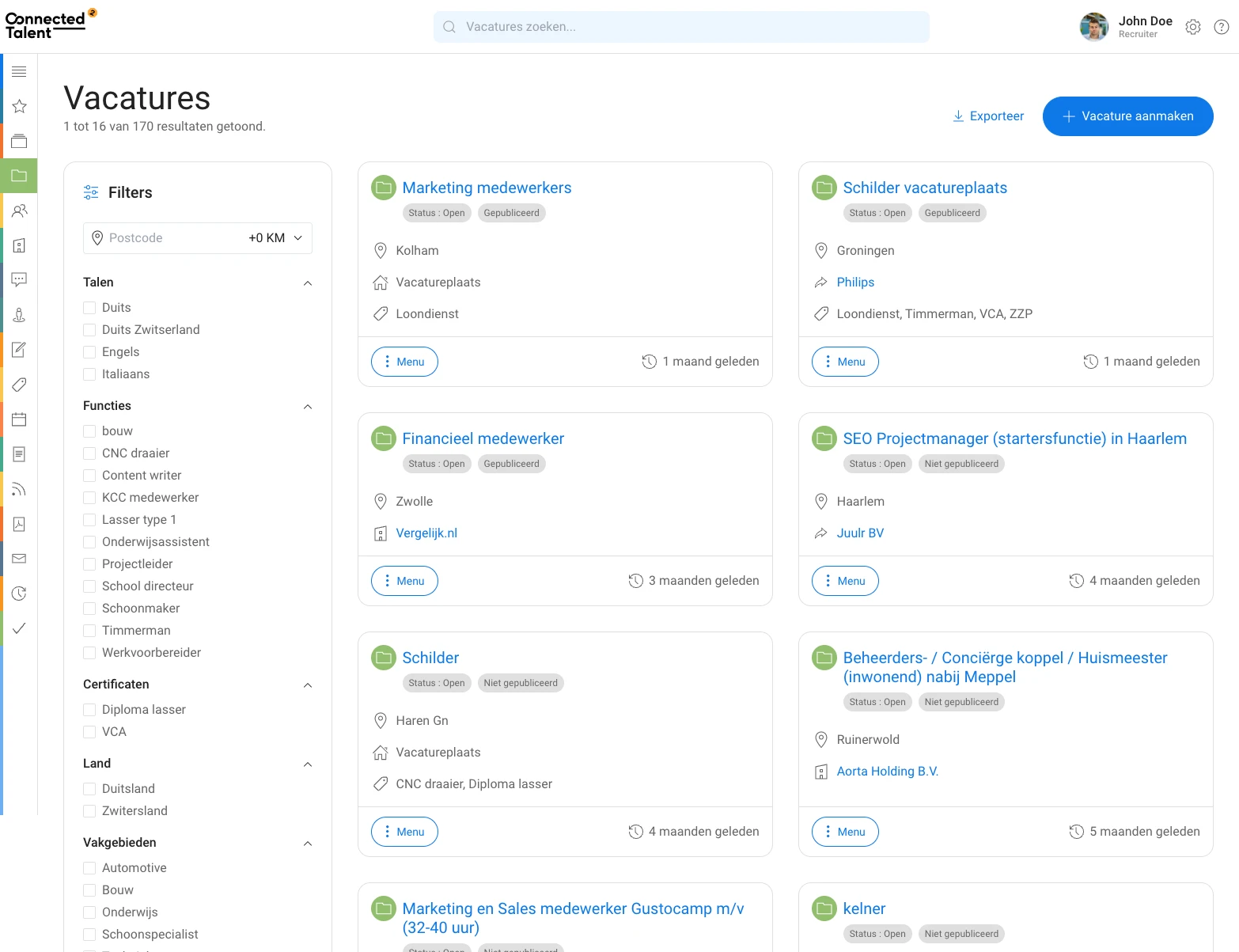Open the Menu for Financieel medewerker vacancy
1239x952 pixels.
[x=404, y=580]
